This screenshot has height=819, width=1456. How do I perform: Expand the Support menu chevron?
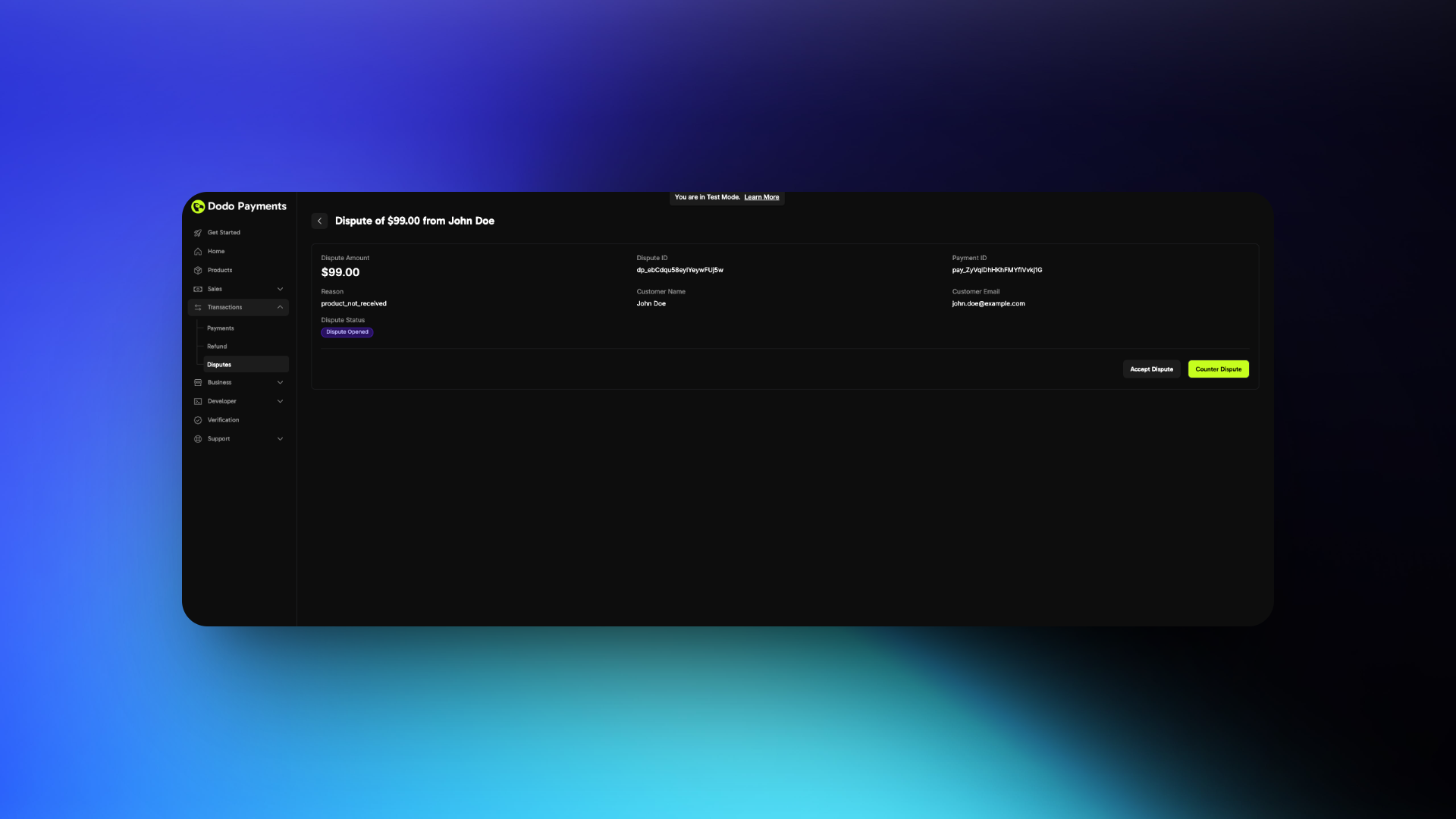point(280,439)
